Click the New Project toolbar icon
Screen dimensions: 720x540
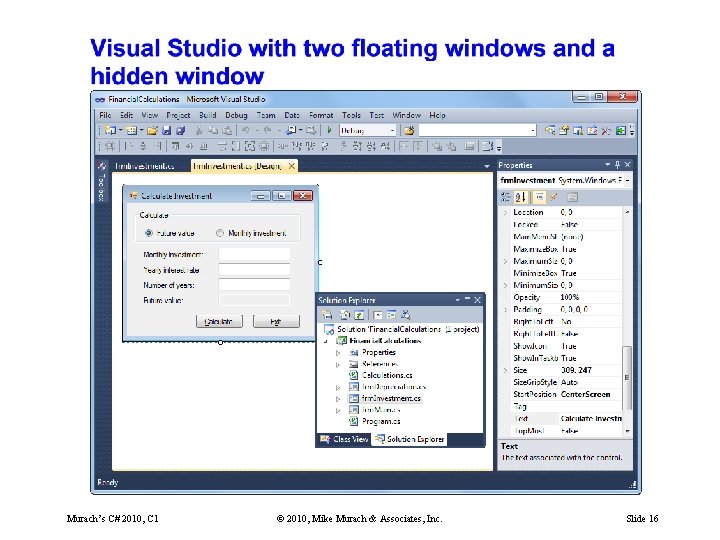110,130
